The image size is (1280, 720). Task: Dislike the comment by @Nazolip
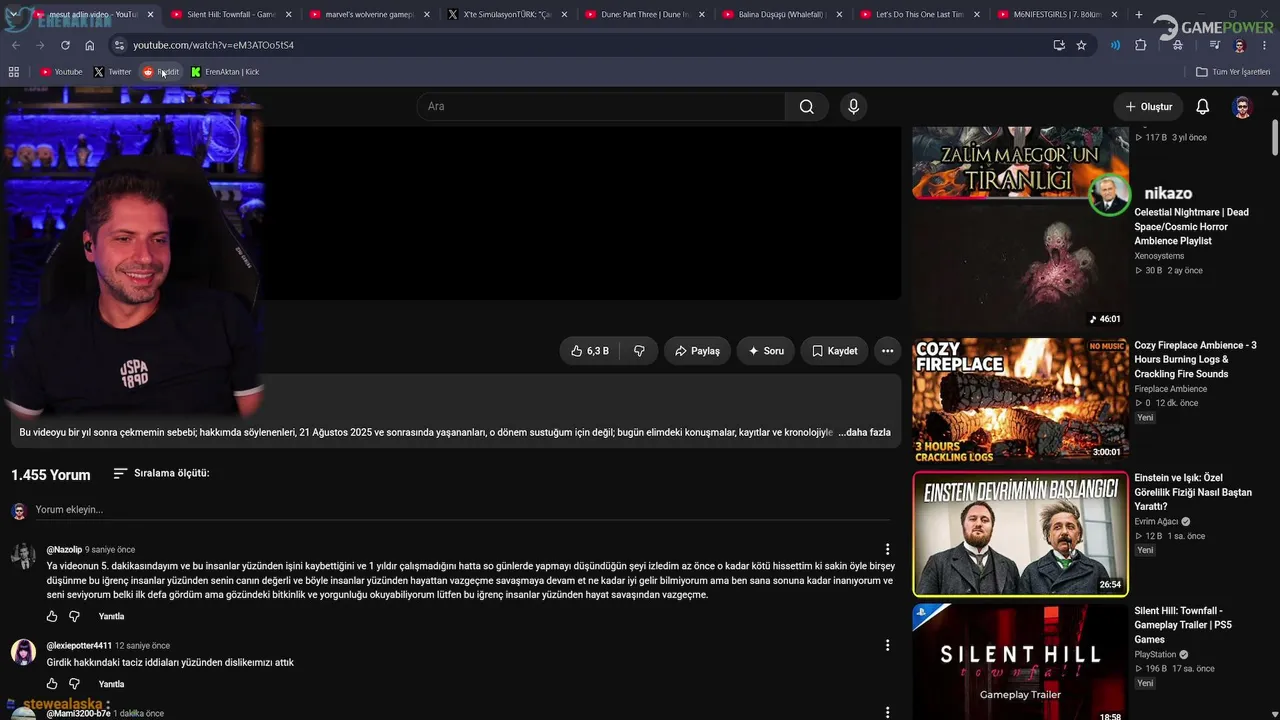[x=74, y=616]
